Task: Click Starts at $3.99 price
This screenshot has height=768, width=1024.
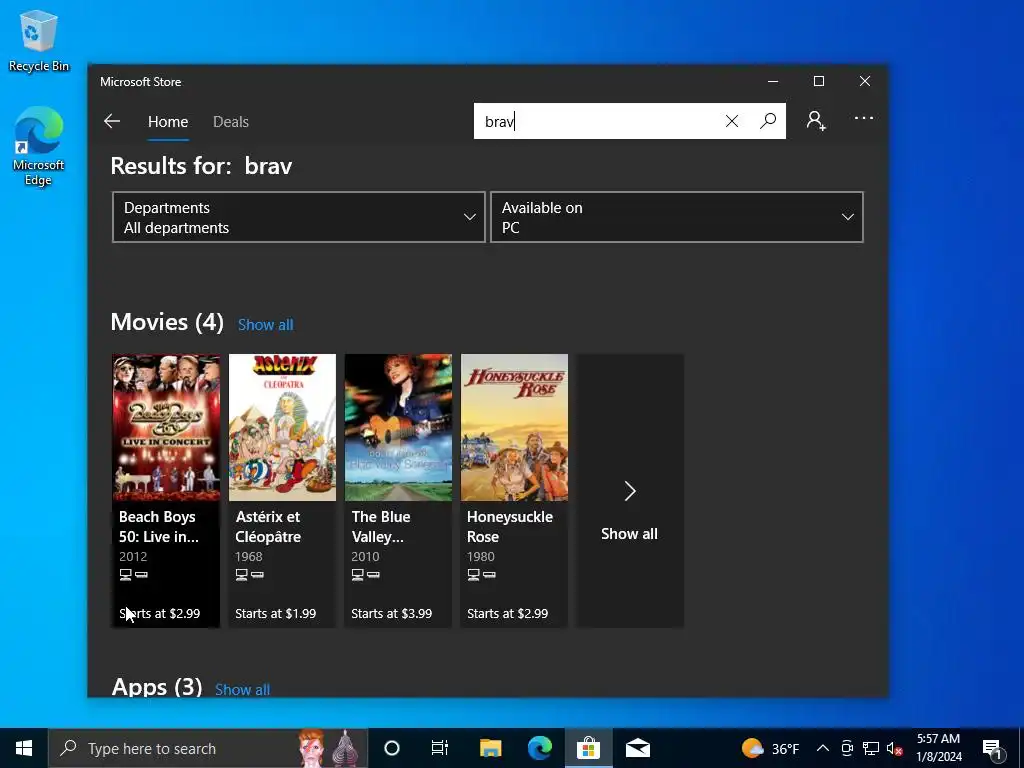Action: tap(392, 613)
